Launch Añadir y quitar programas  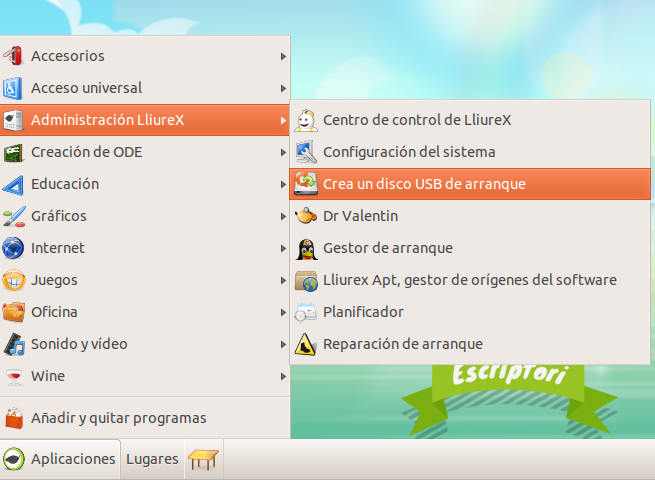pyautogui.click(x=118, y=418)
